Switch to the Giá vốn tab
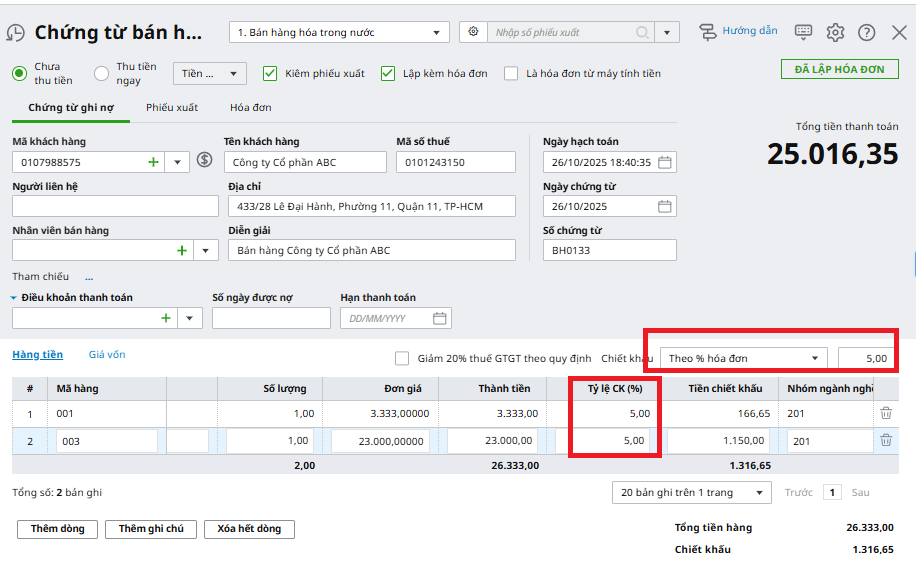 (x=107, y=355)
